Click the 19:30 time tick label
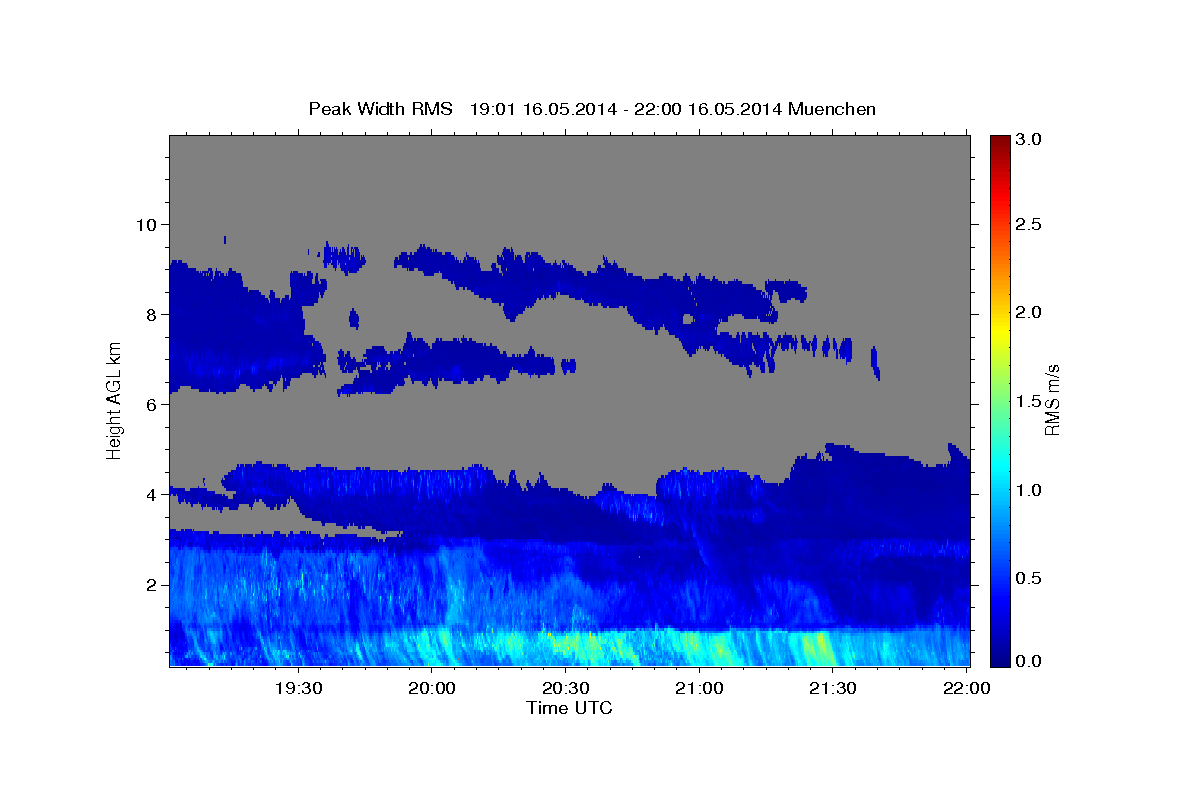1200x800 pixels. (298, 688)
